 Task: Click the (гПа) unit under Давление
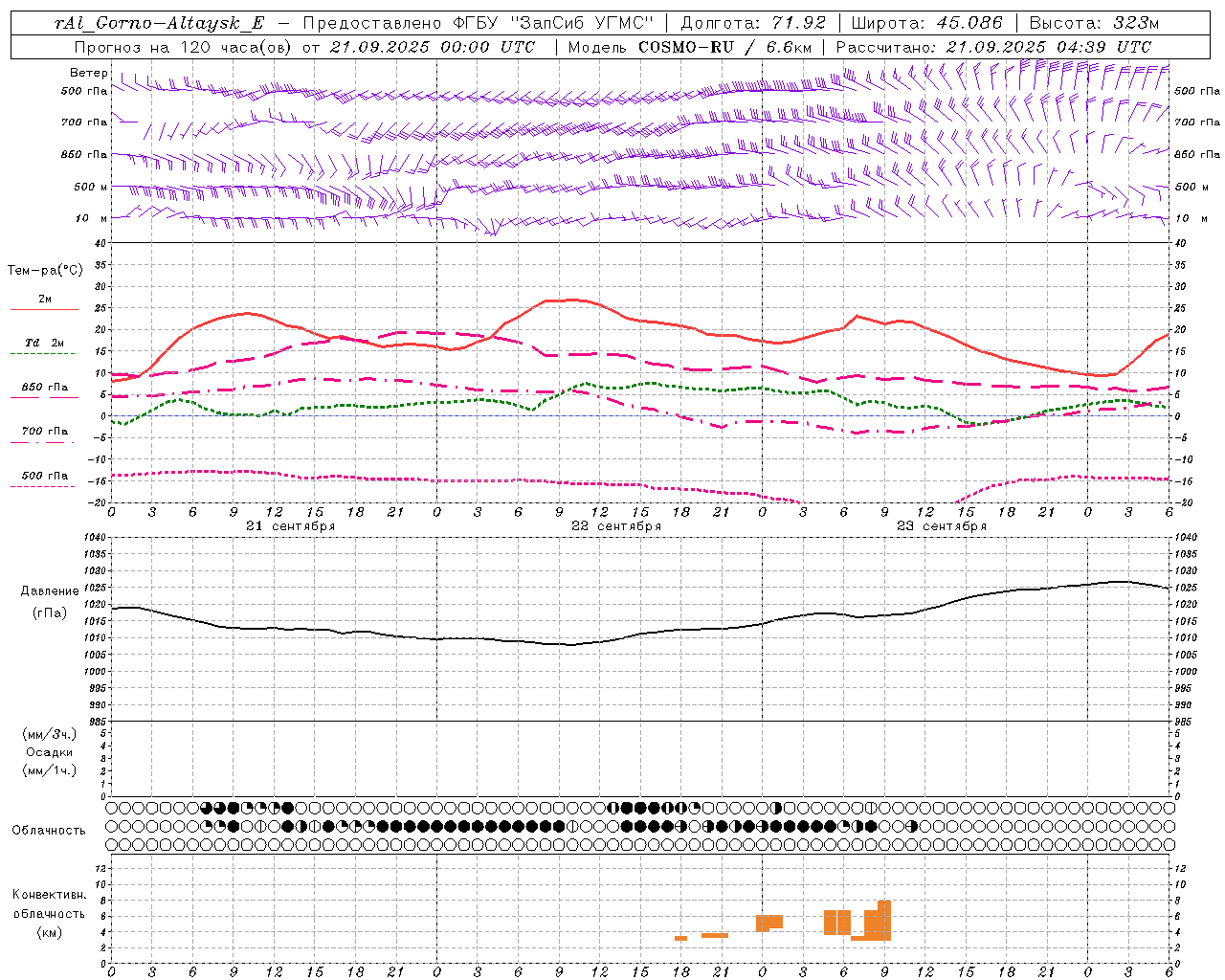click(50, 613)
